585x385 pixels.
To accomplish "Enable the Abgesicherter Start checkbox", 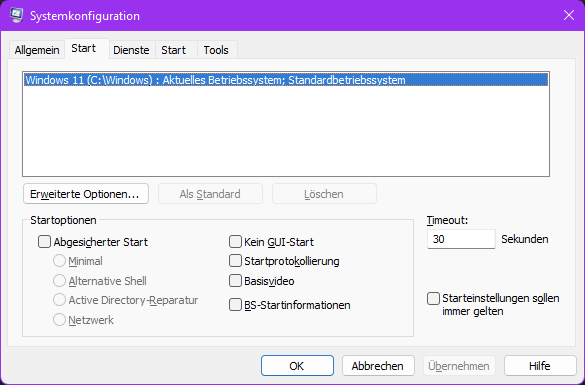I will coord(44,242).
